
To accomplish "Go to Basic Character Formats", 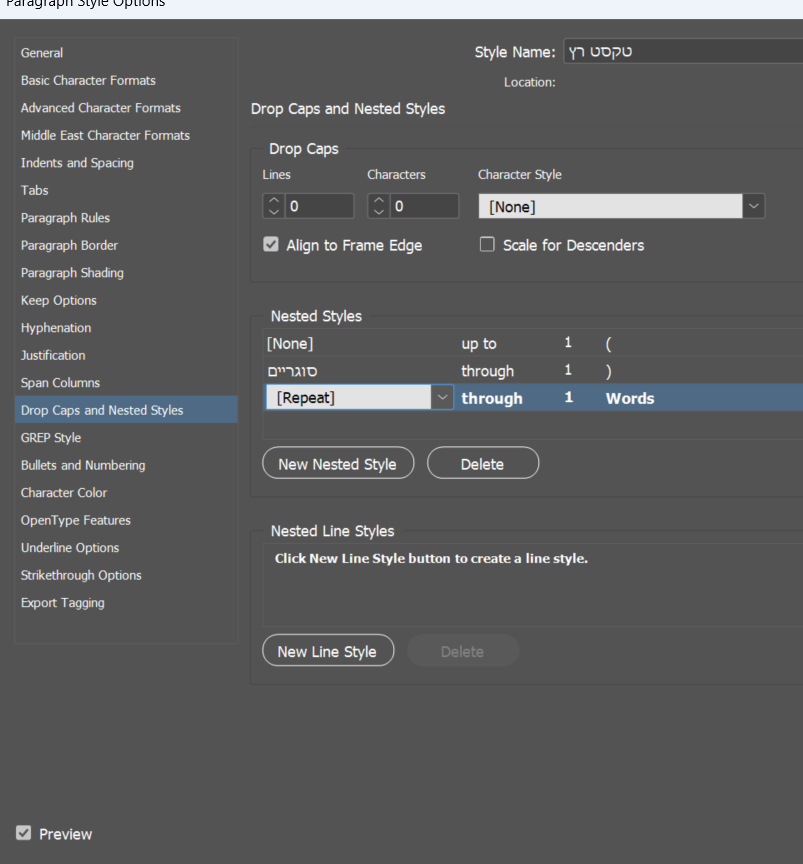I will (88, 80).
